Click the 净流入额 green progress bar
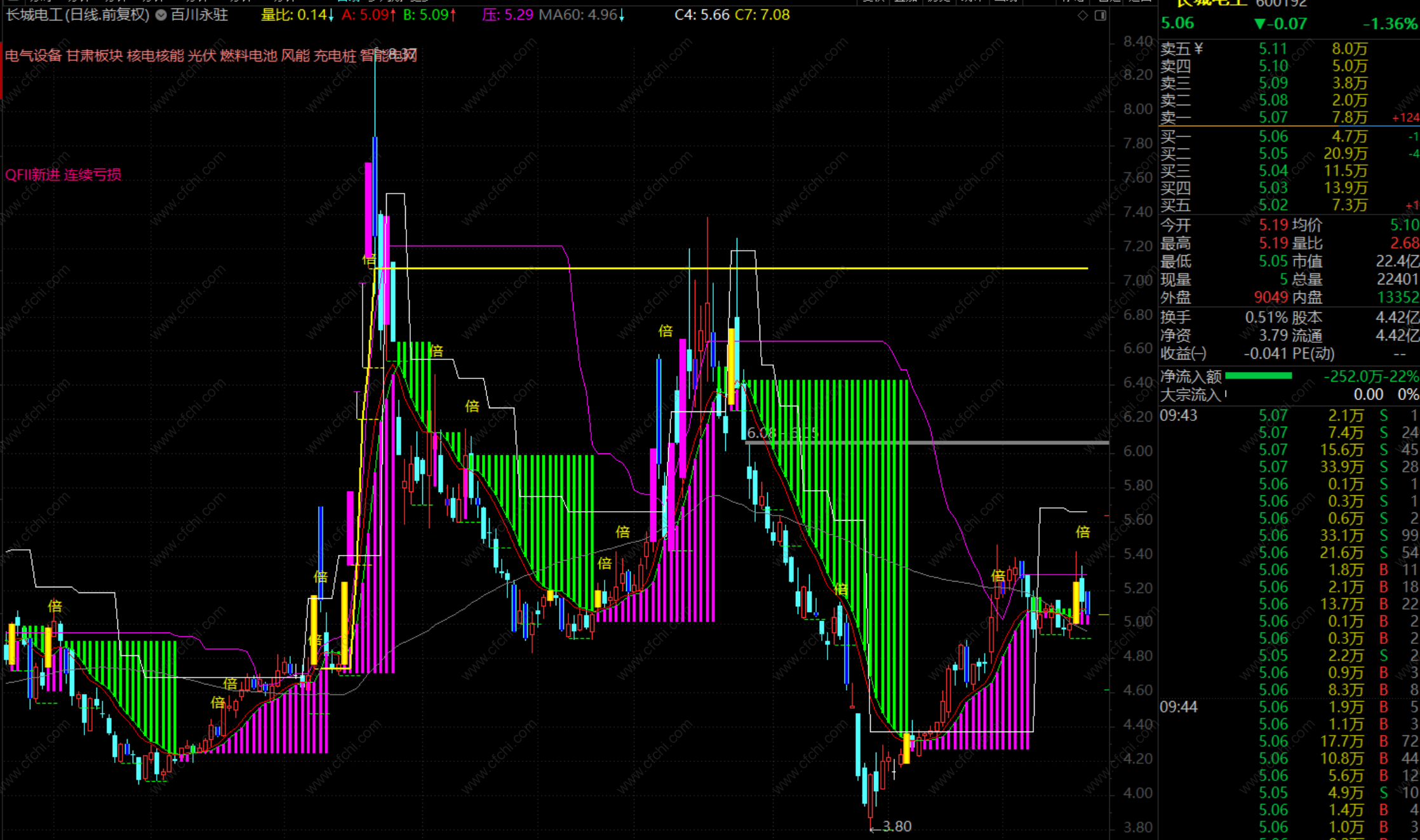 point(1258,376)
